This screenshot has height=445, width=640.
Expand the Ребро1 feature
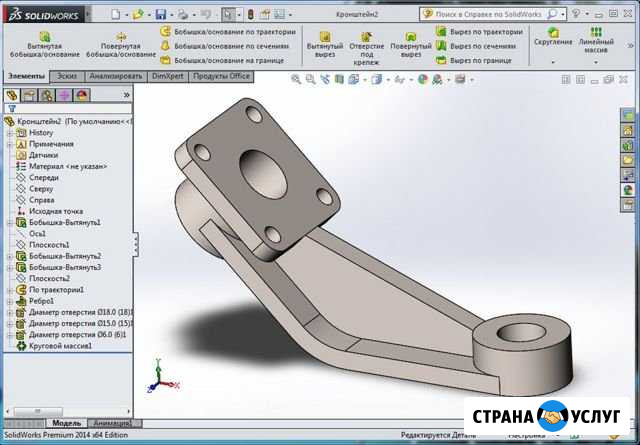(x=10, y=301)
